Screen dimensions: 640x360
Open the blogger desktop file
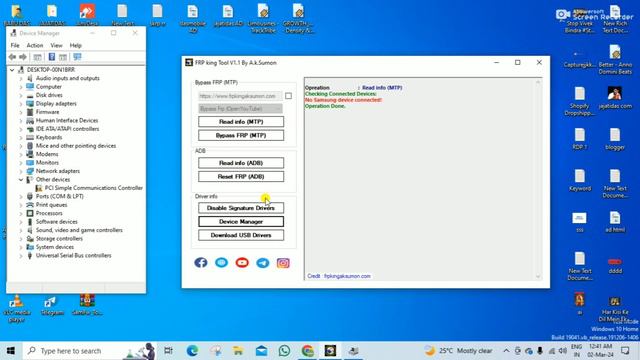point(615,139)
